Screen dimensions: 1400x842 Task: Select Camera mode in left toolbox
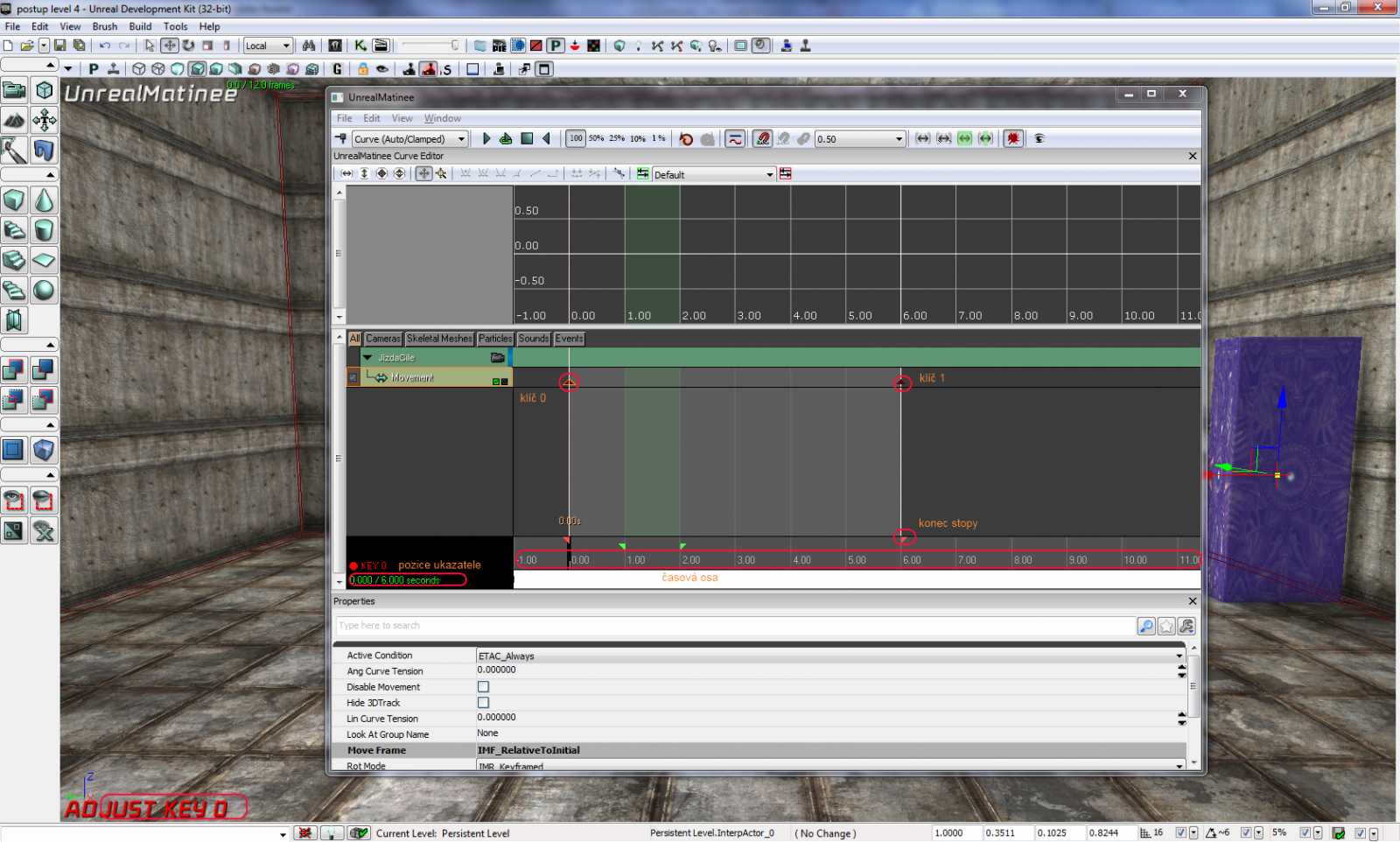tap(14, 90)
